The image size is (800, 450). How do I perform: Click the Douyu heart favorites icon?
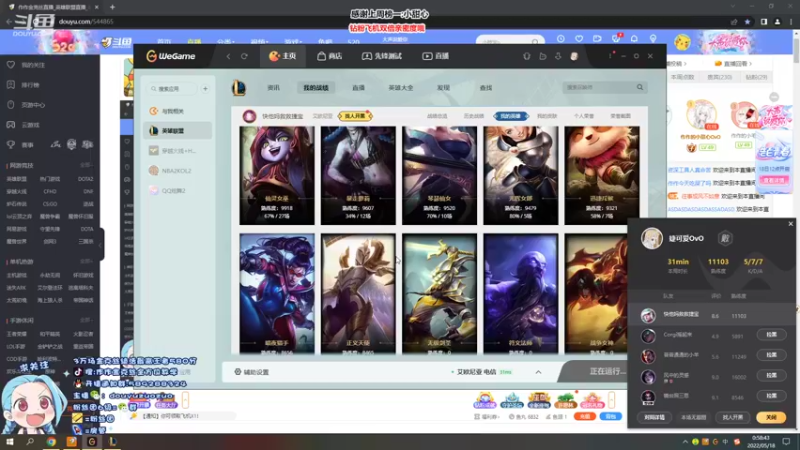tap(579, 39)
